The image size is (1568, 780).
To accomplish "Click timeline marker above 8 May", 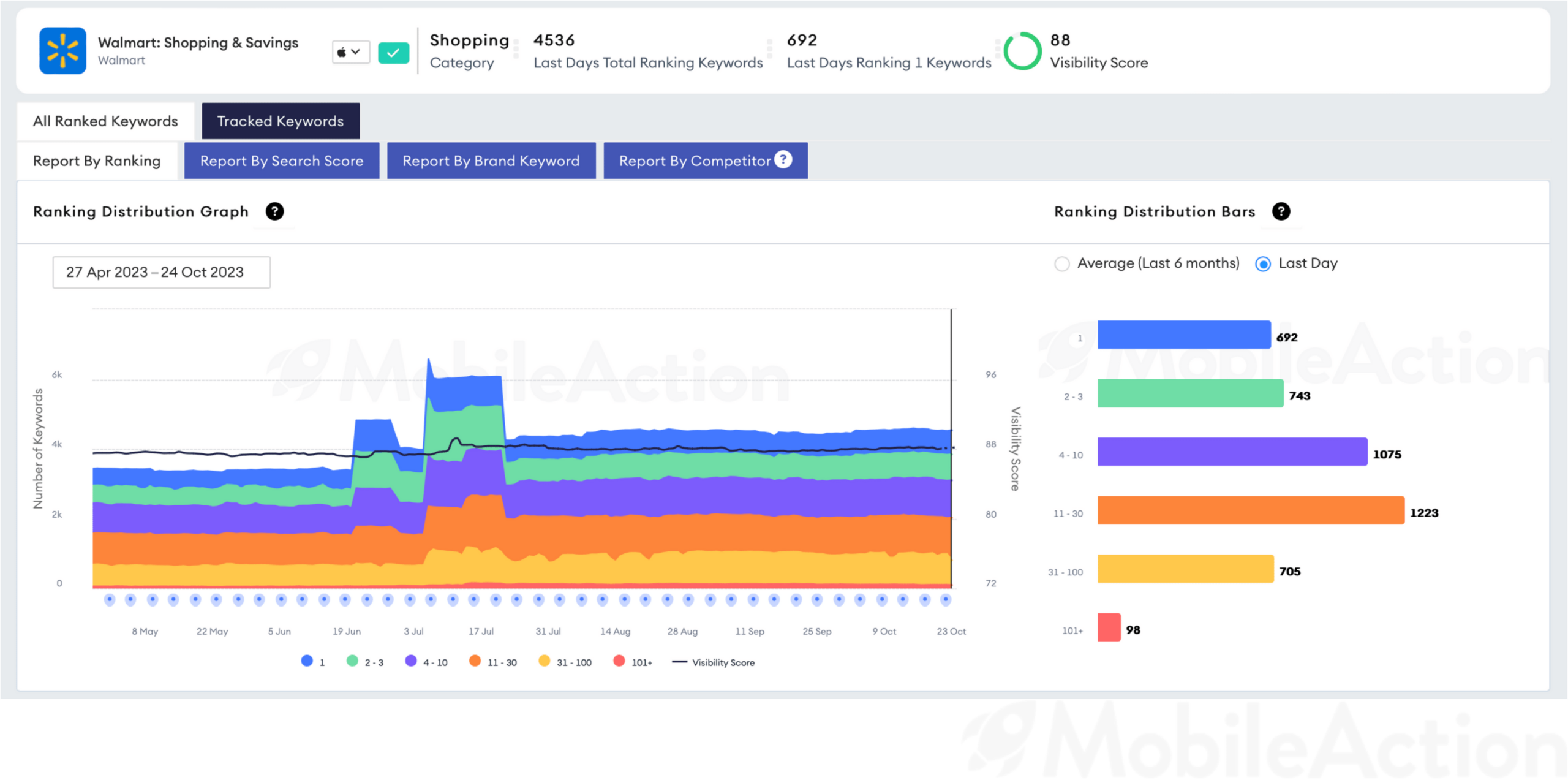I will pyautogui.click(x=152, y=599).
